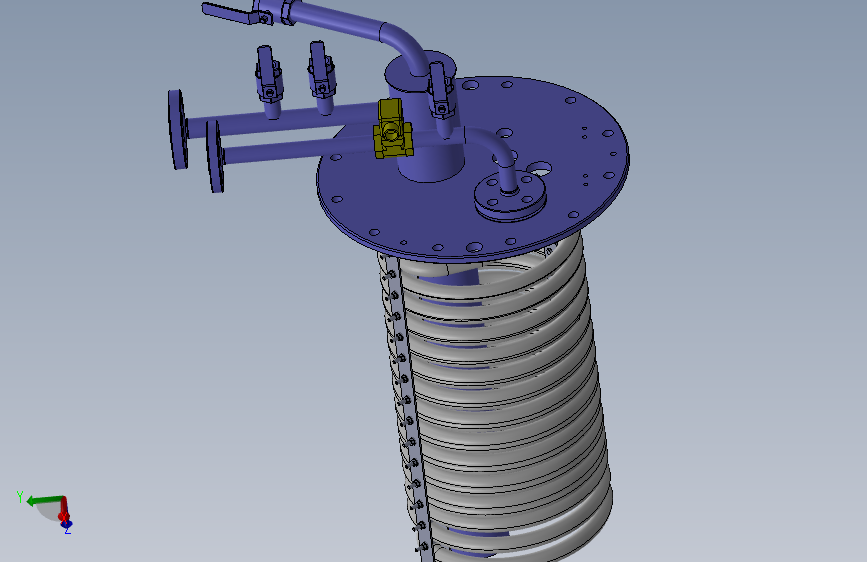Click the green Y axis of the triad
The image size is (867, 562).
(44, 501)
